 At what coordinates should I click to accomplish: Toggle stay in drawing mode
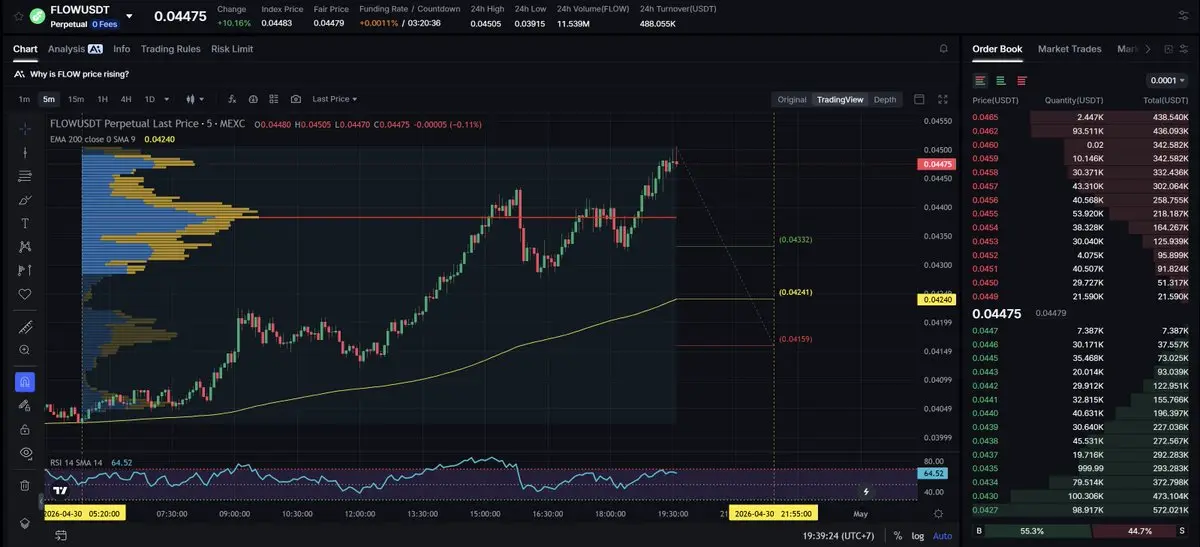(x=25, y=405)
